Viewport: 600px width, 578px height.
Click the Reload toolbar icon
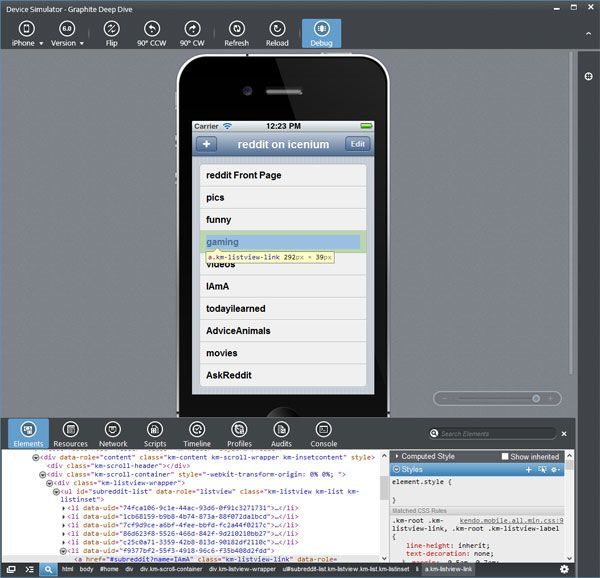click(277, 34)
